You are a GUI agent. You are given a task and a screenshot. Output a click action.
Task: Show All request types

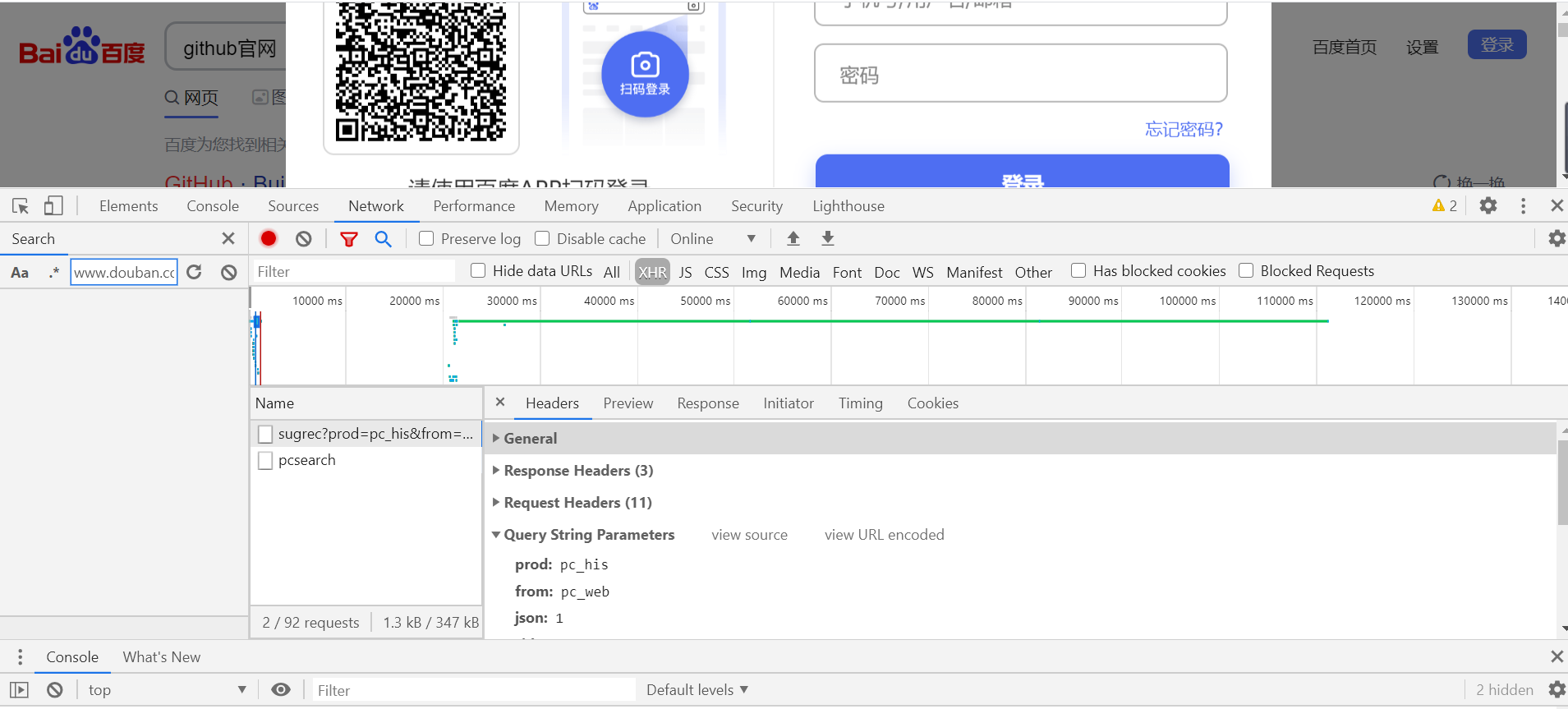pos(612,272)
